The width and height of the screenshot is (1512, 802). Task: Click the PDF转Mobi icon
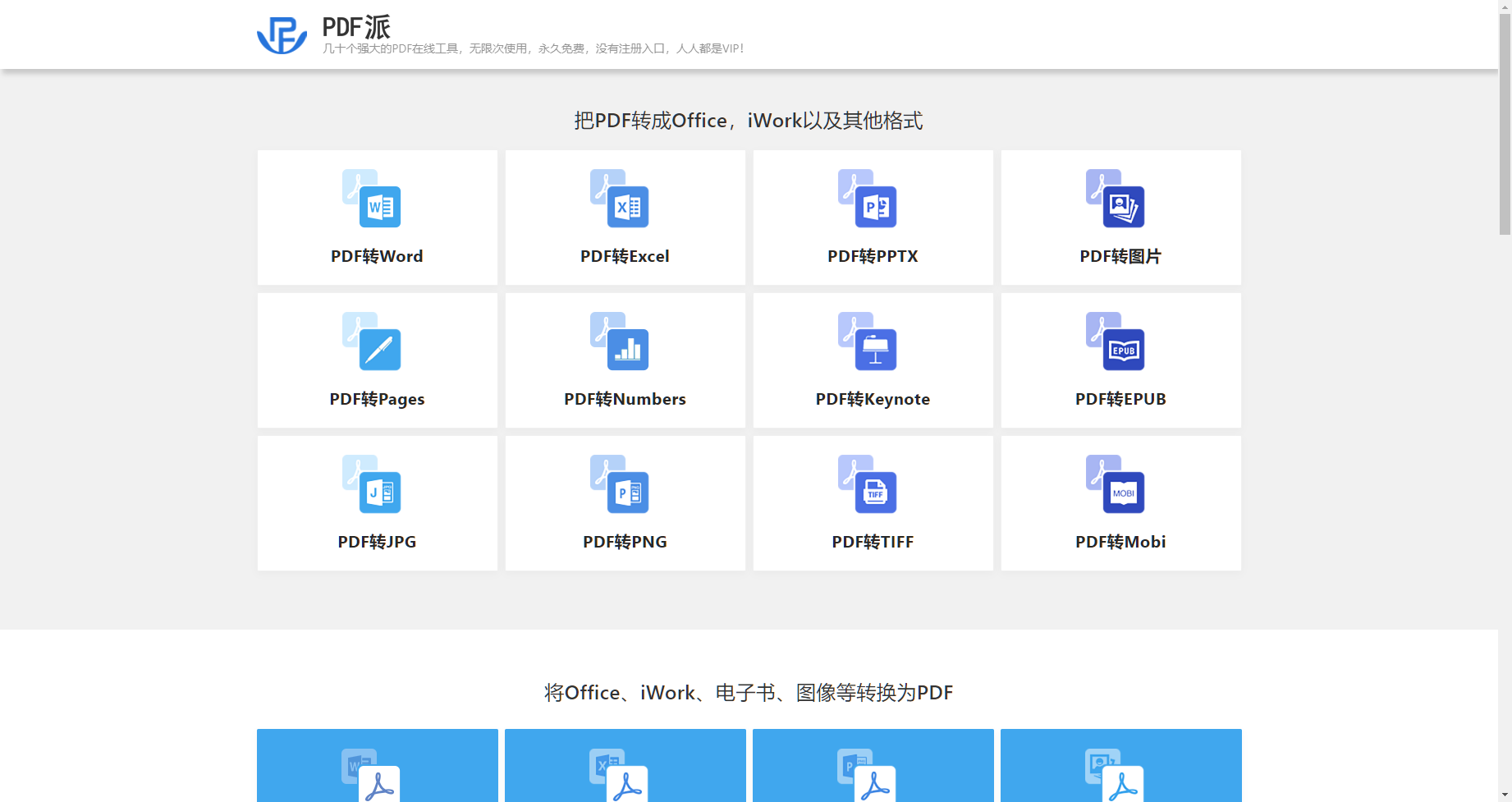tap(1116, 484)
